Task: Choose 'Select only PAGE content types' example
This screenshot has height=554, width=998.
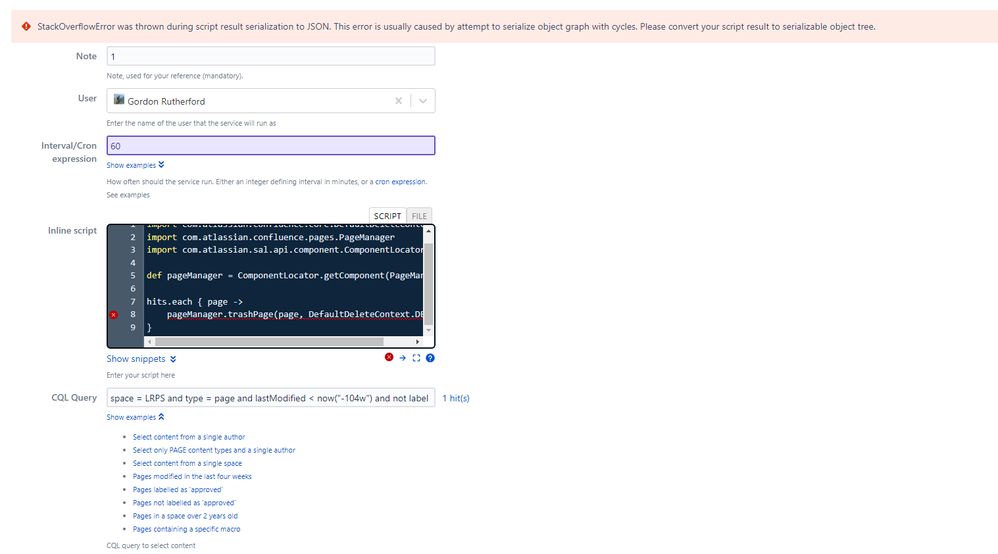Action: [x=214, y=450]
